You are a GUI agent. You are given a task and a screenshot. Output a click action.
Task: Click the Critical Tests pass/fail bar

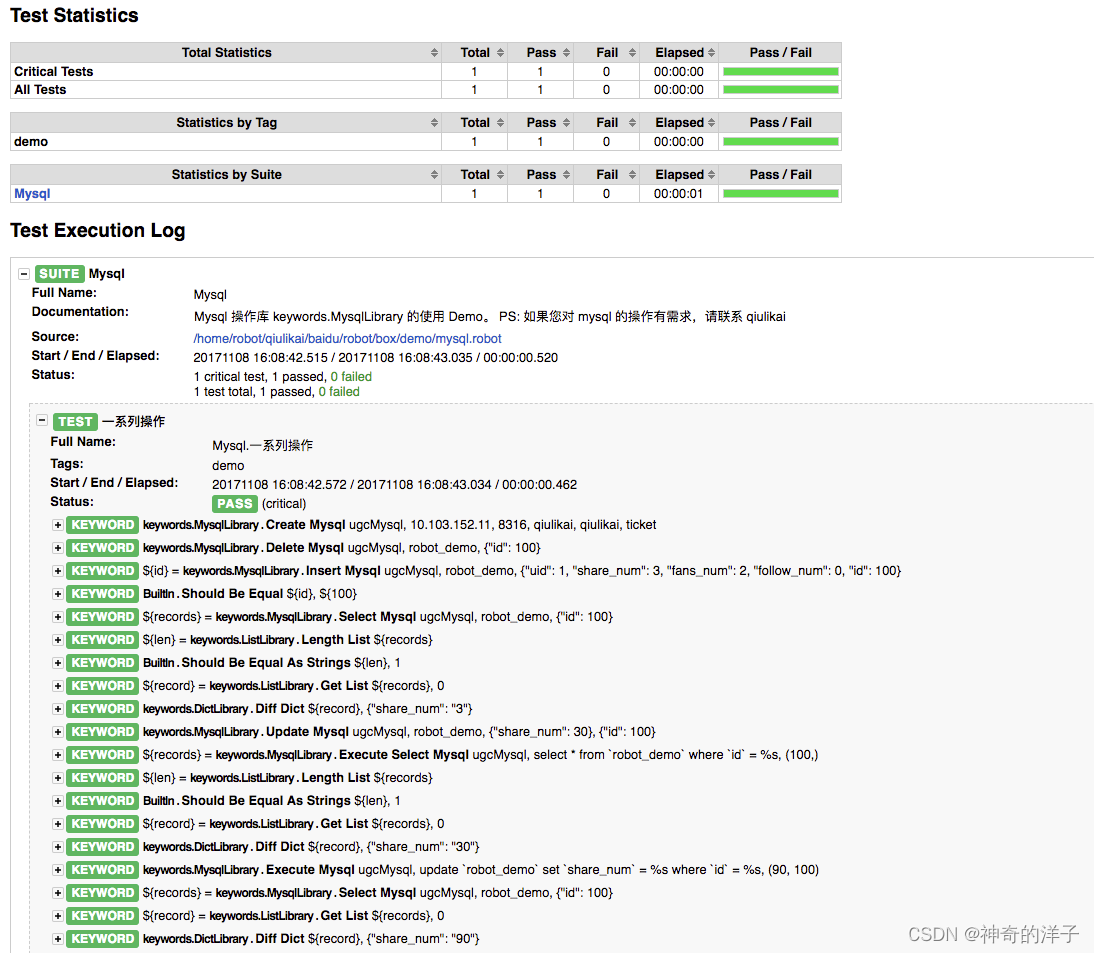click(781, 71)
